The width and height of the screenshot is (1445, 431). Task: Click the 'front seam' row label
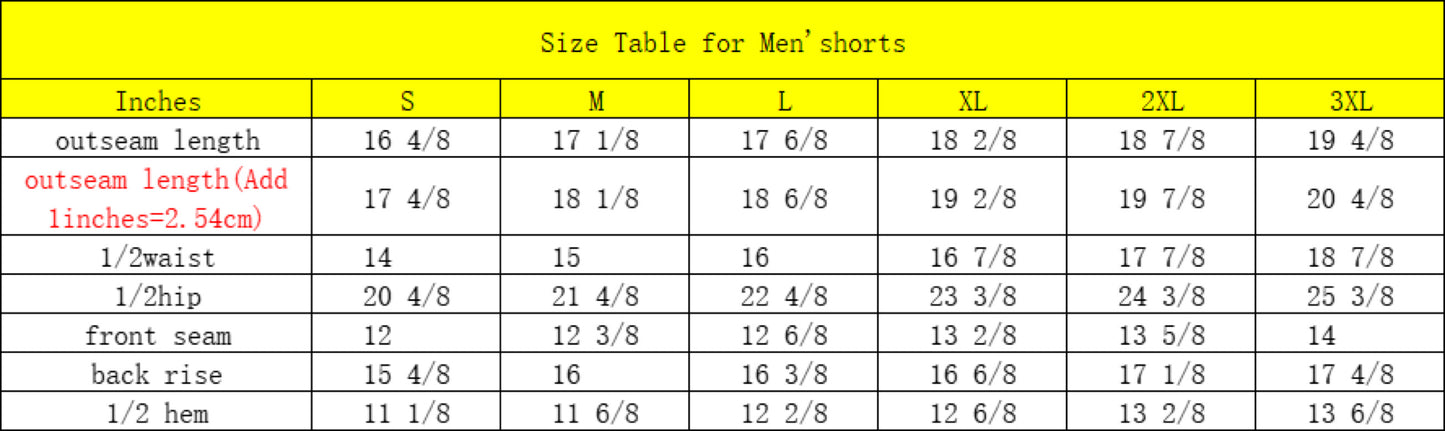click(x=158, y=335)
